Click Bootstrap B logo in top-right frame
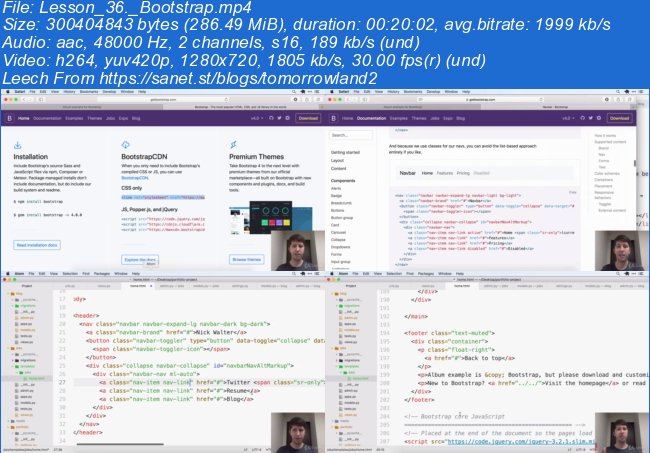 pos(333,118)
